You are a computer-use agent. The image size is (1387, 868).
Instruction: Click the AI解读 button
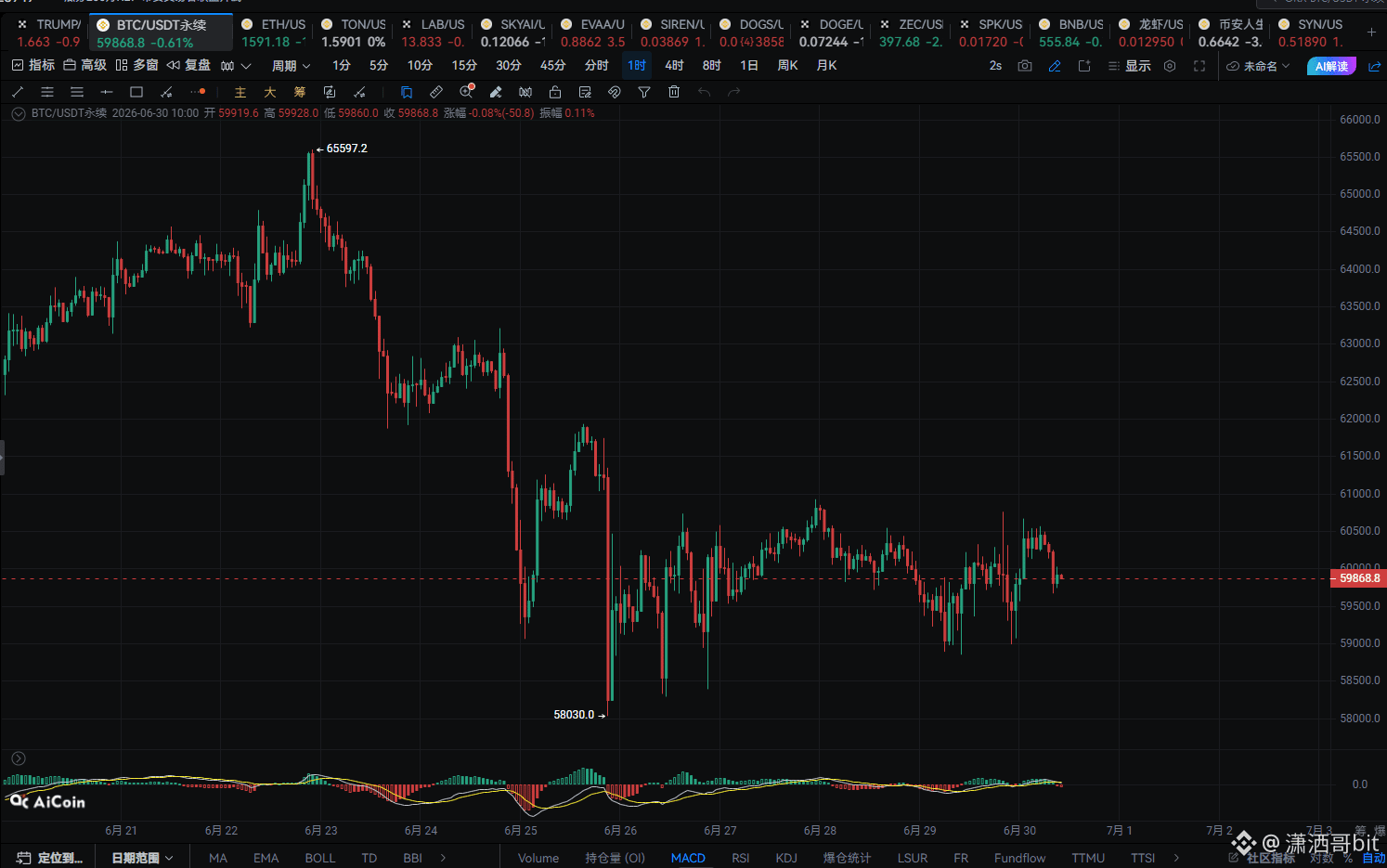tap(1331, 66)
